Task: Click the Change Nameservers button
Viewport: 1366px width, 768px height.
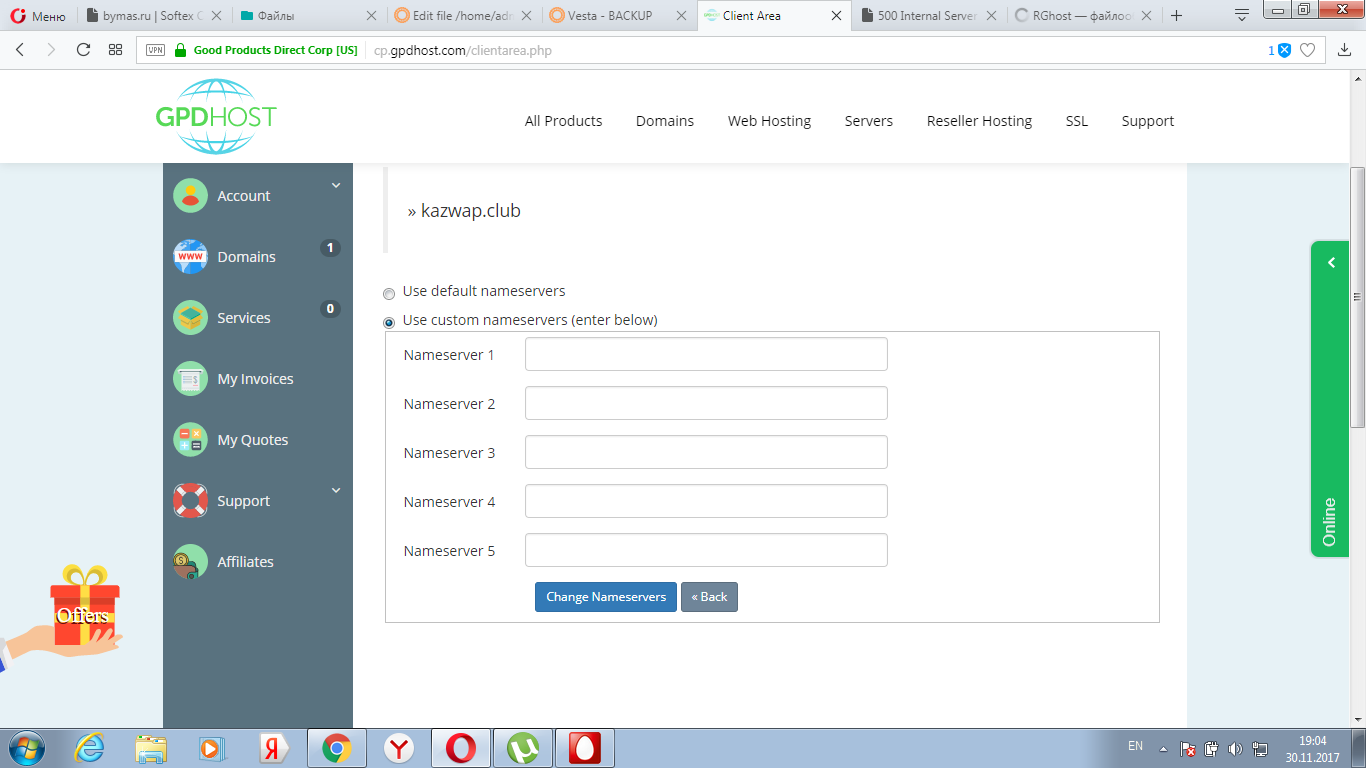Action: [x=605, y=597]
